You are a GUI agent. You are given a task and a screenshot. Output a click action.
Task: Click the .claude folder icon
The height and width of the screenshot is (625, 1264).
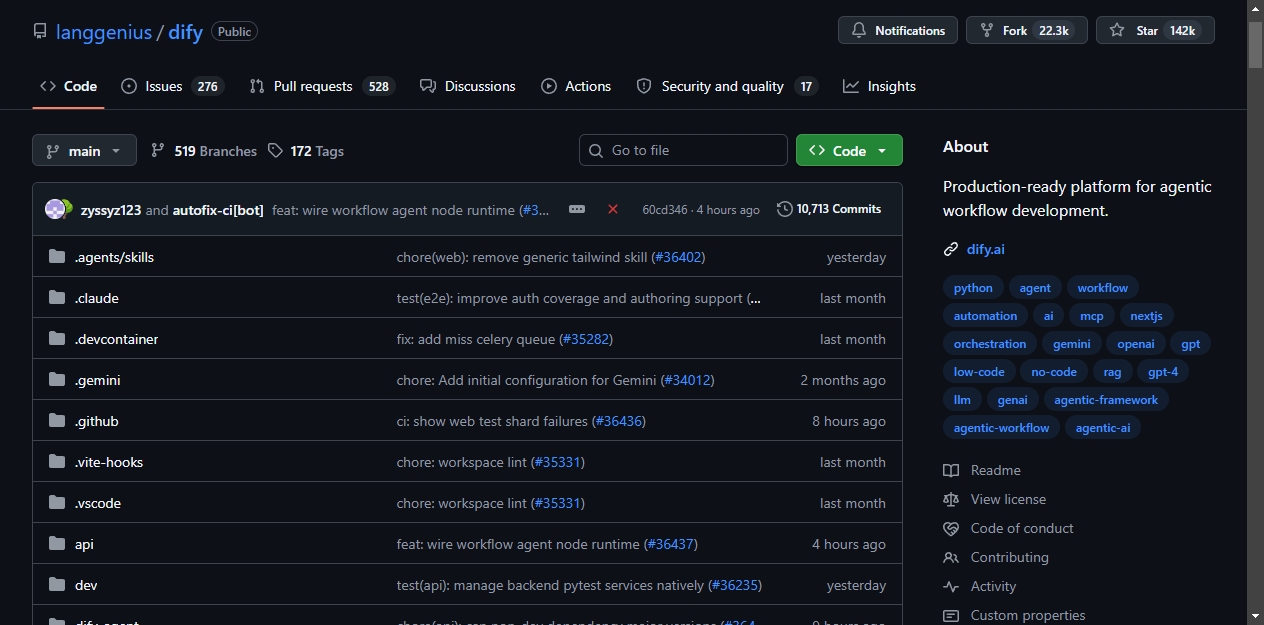(57, 298)
